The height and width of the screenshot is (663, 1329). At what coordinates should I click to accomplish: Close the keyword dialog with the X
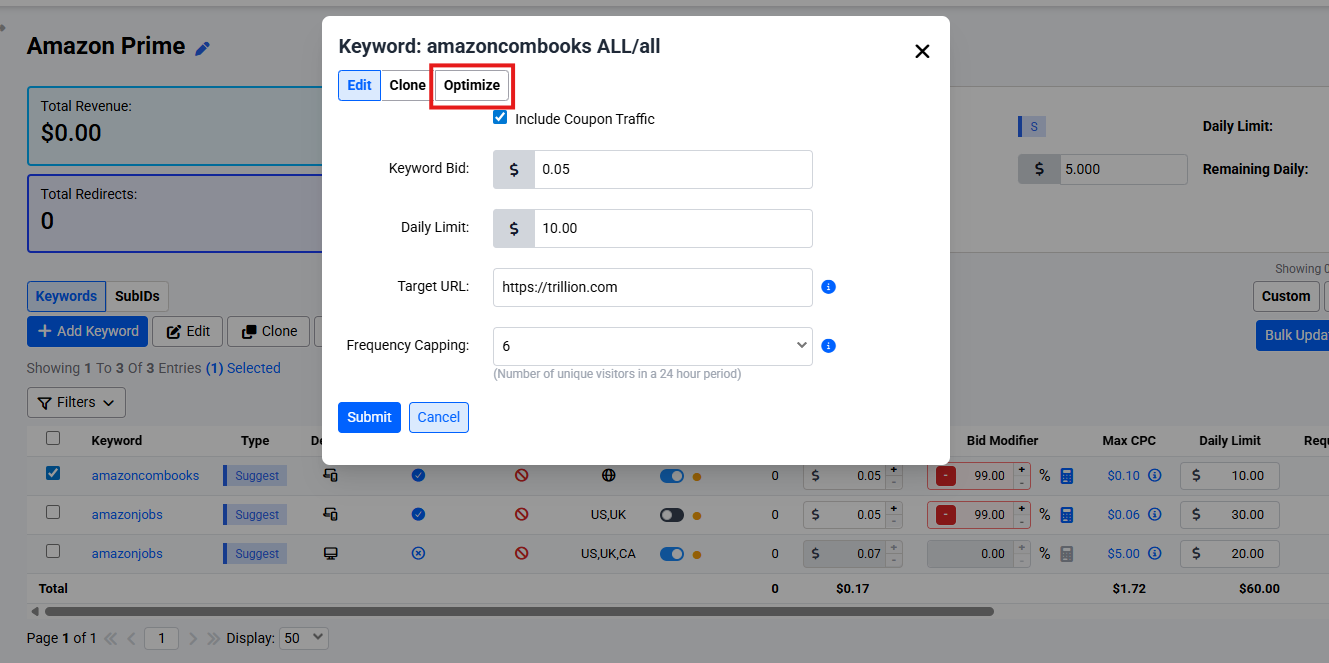coord(922,52)
